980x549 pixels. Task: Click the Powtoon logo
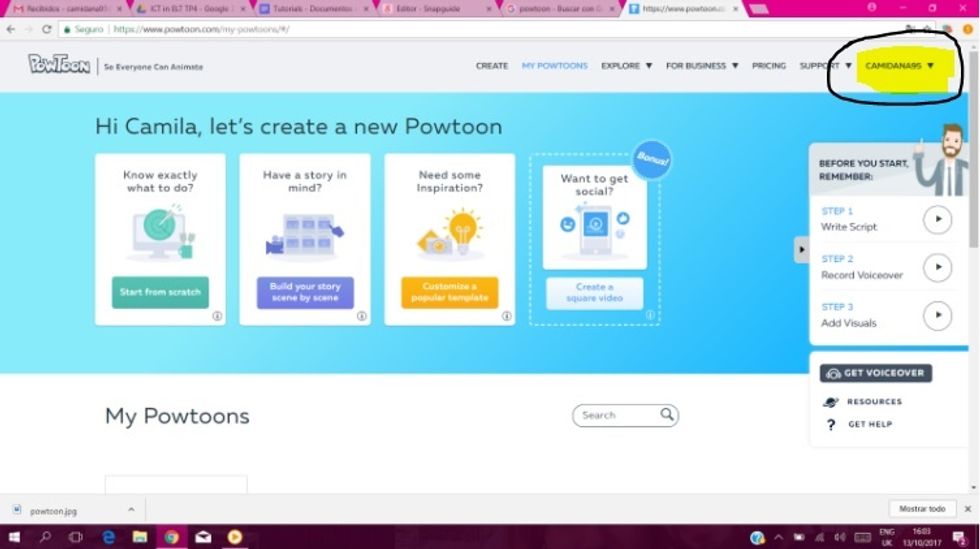point(59,64)
